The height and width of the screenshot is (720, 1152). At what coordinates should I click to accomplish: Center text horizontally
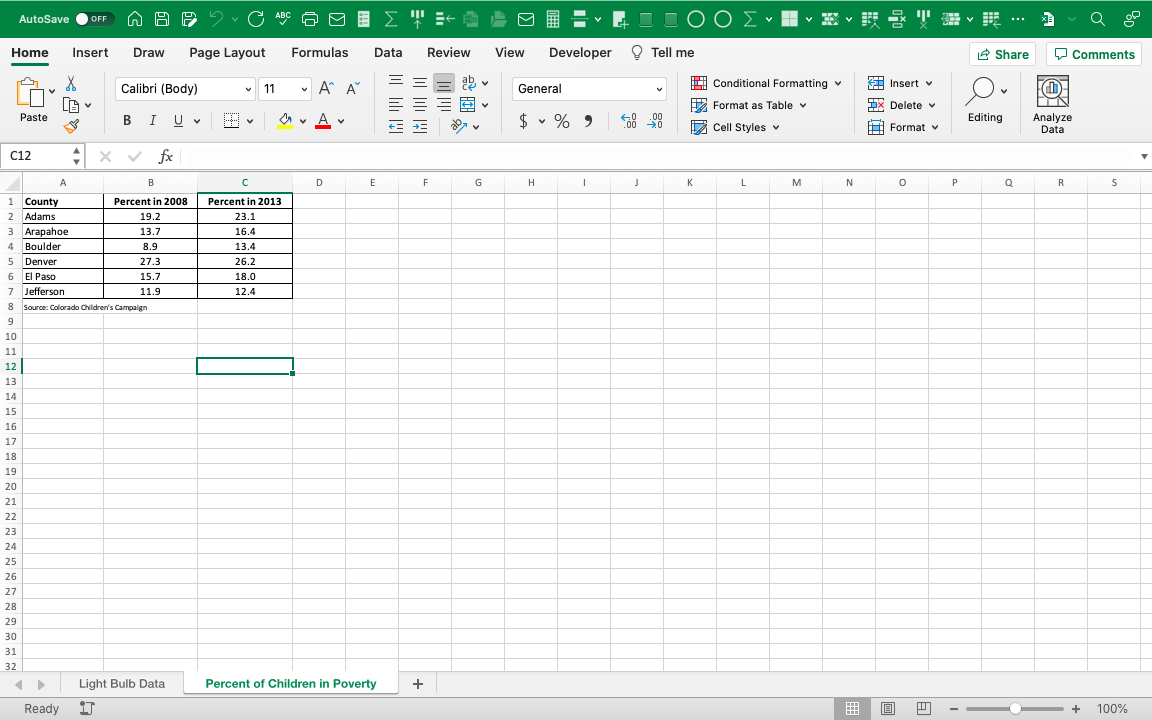[420, 105]
